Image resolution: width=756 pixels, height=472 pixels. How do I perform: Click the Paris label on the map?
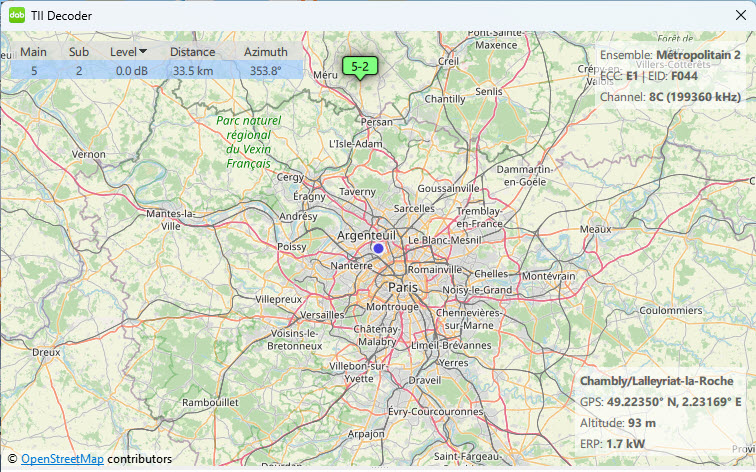(x=403, y=287)
